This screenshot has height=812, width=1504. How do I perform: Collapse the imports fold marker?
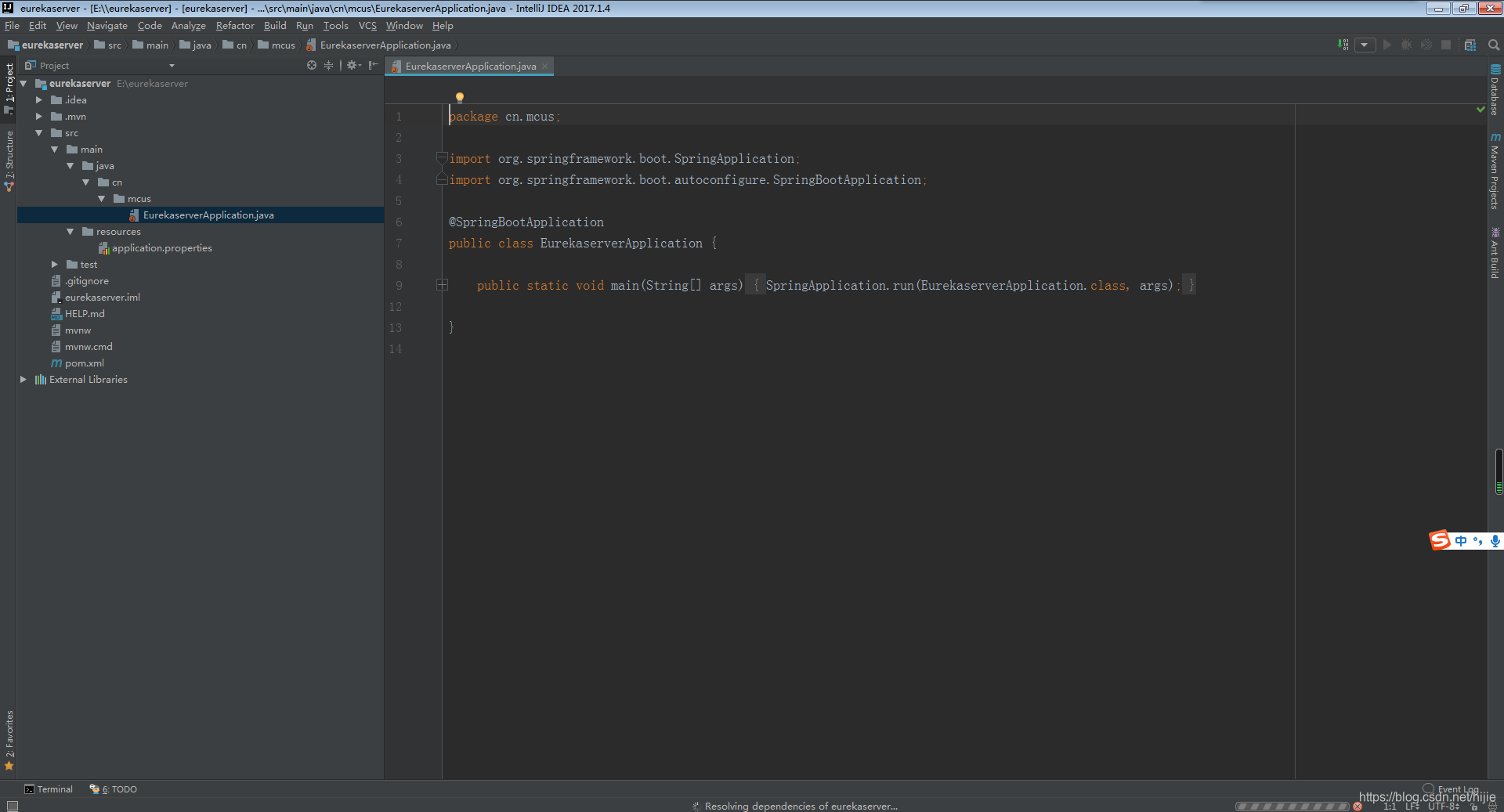pos(443,158)
